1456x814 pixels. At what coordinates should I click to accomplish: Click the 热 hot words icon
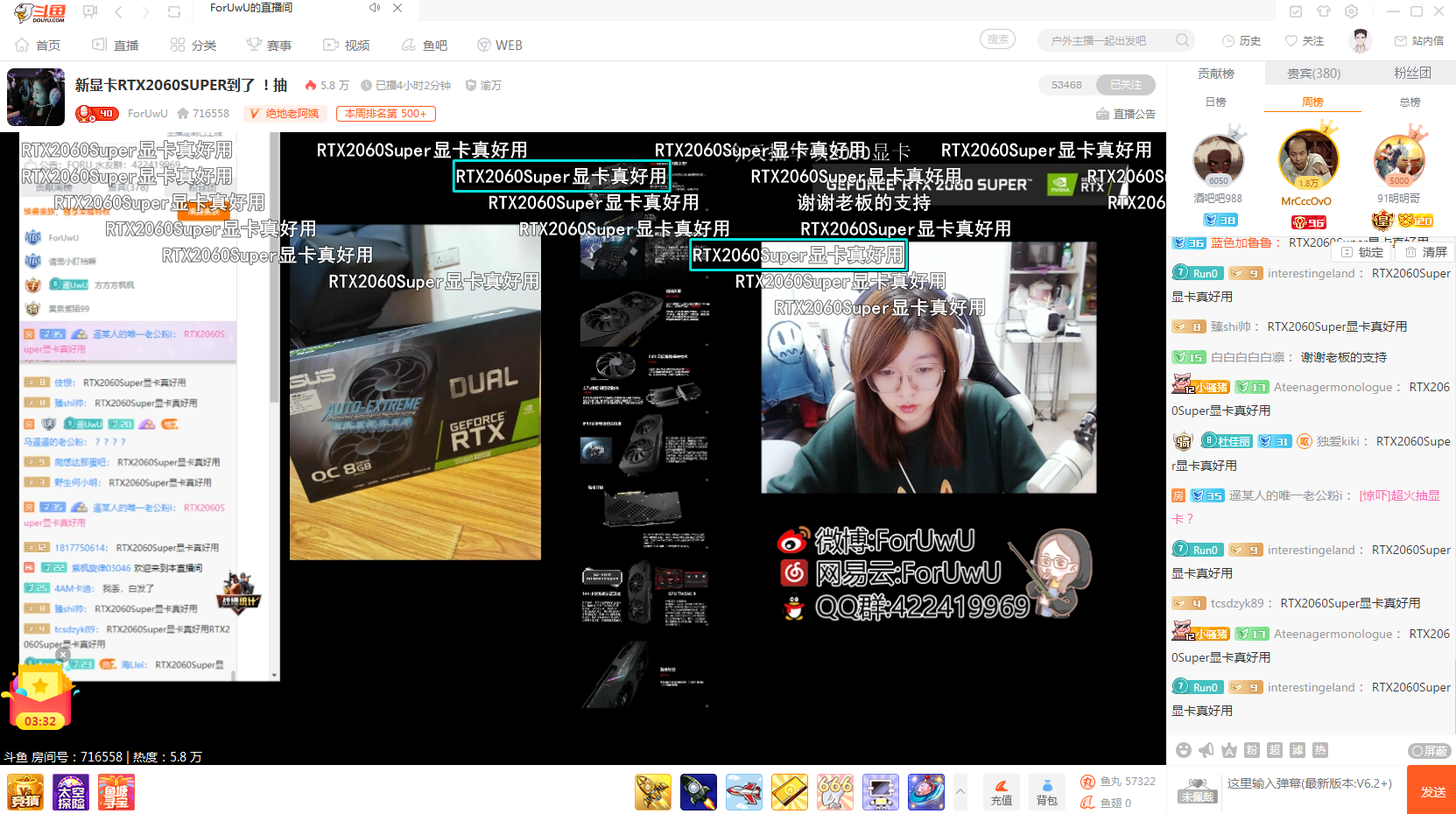(1320, 750)
